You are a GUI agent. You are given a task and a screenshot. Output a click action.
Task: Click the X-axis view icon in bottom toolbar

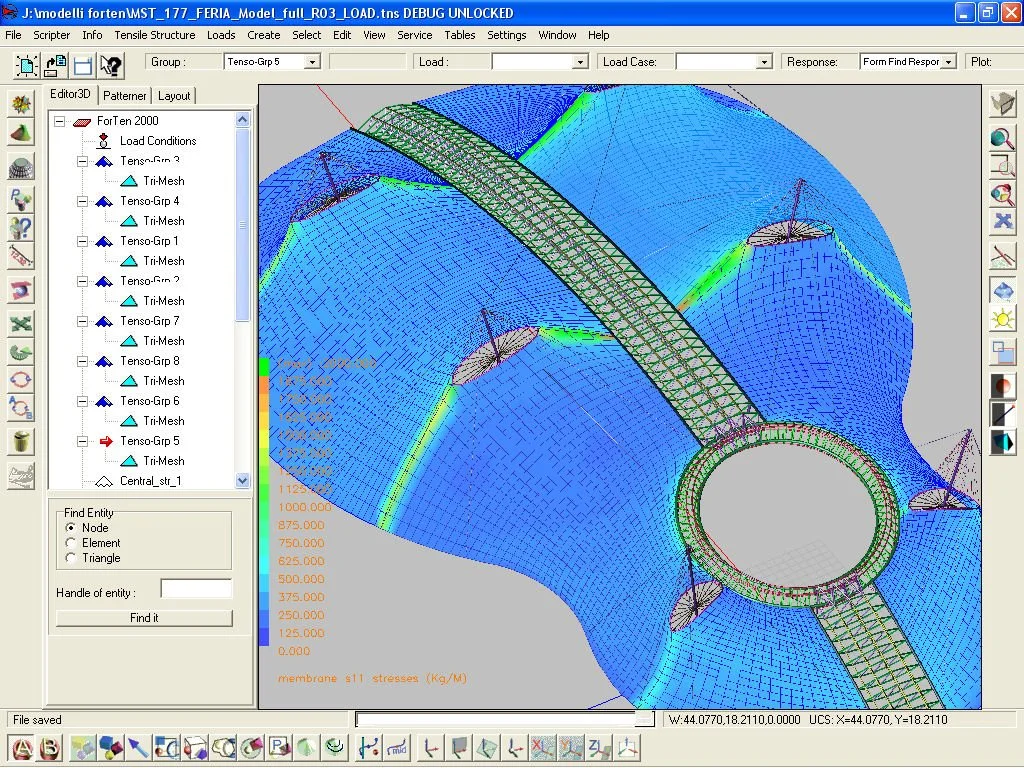tap(541, 747)
